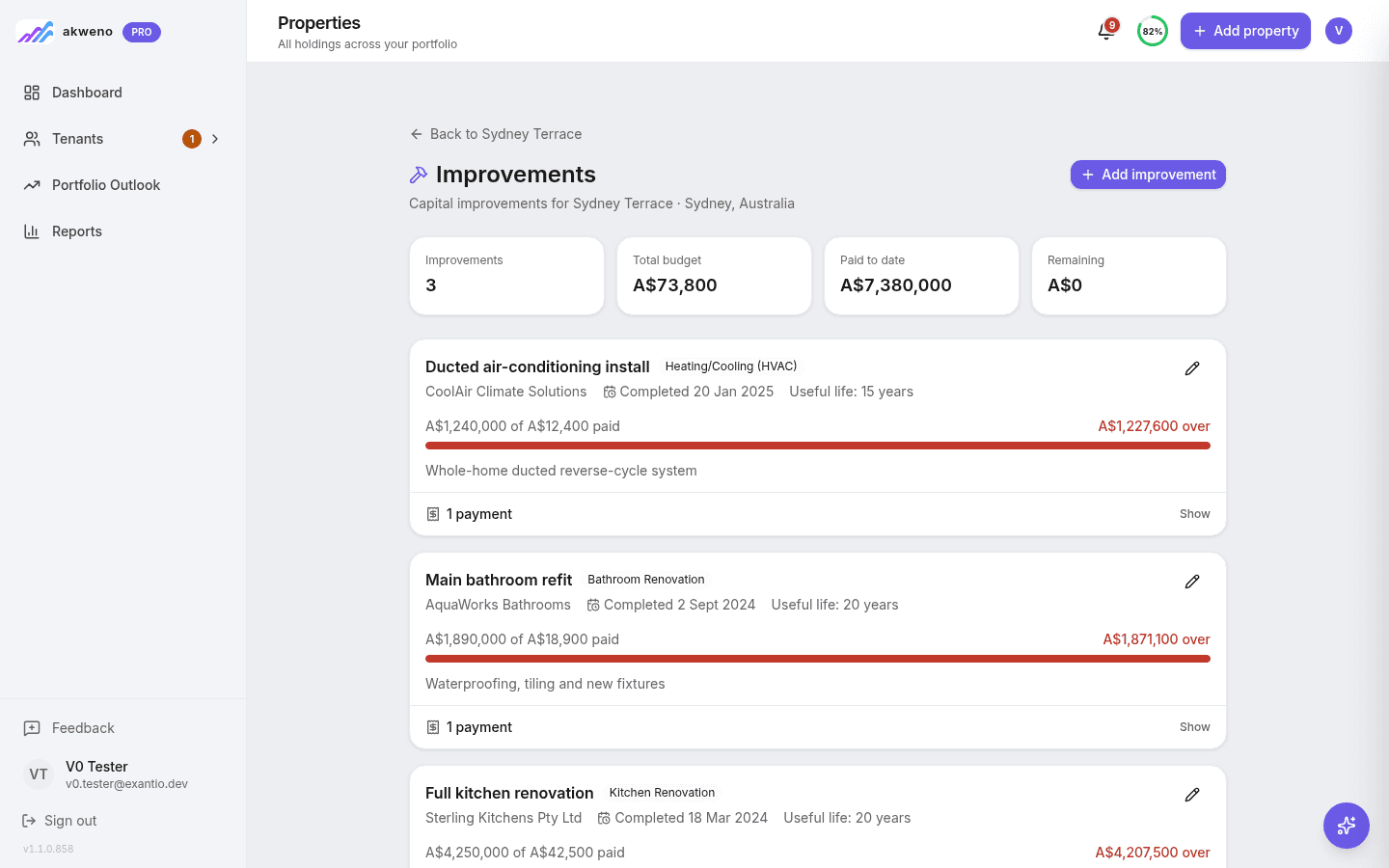Click the receipt icon in air-conditioning payment row

click(x=433, y=514)
